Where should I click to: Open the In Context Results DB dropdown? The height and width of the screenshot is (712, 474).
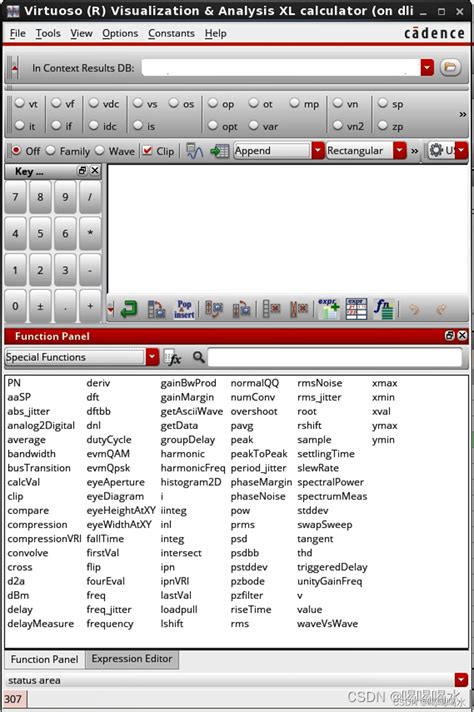tap(427, 68)
